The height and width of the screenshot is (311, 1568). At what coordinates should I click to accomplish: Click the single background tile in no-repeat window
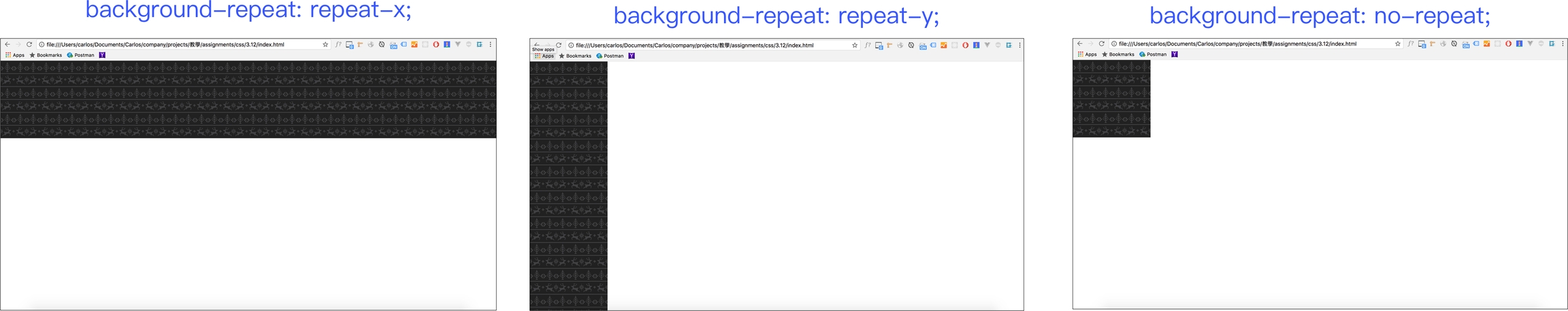[x=1111, y=99]
